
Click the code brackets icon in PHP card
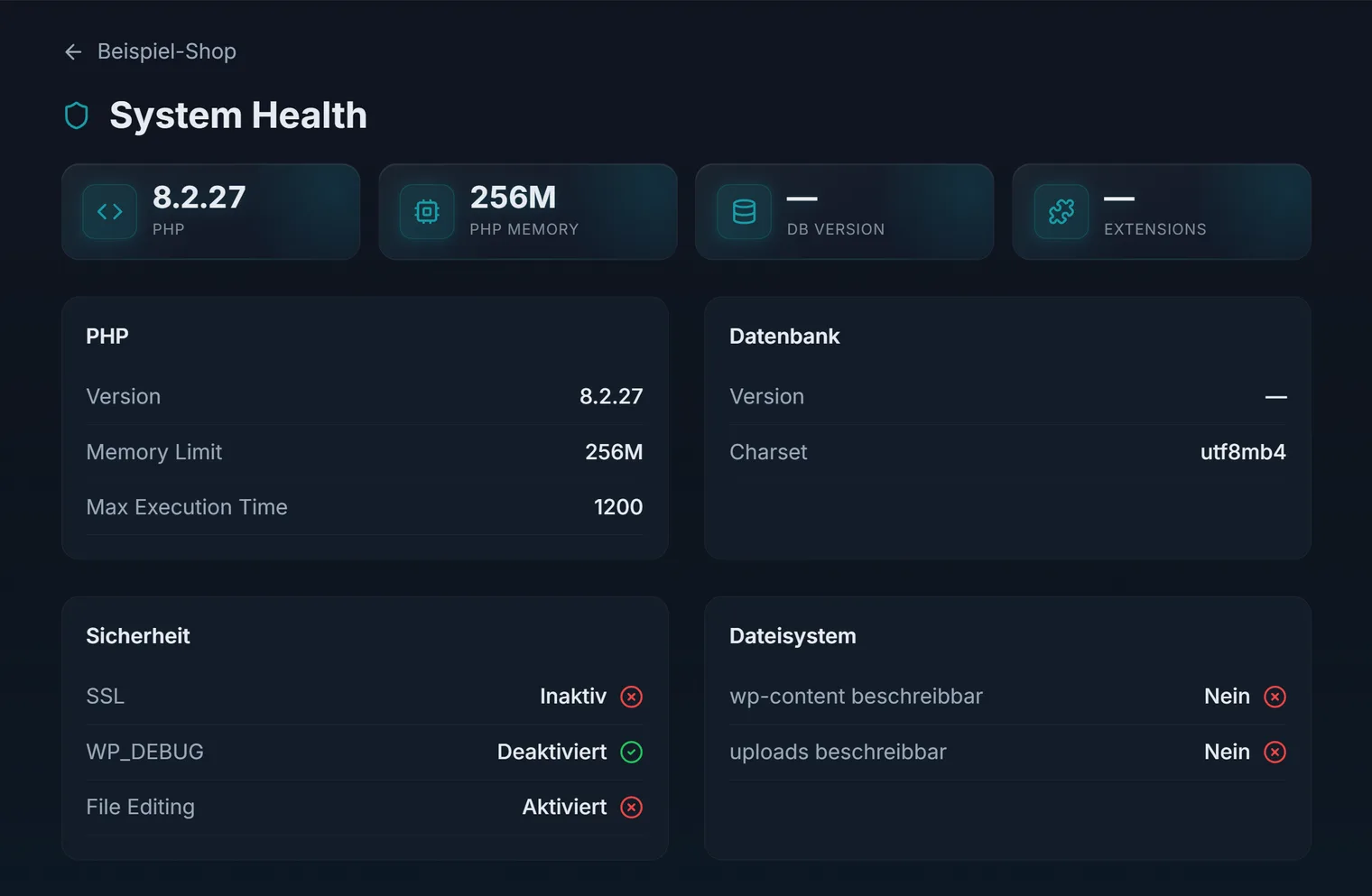110,212
